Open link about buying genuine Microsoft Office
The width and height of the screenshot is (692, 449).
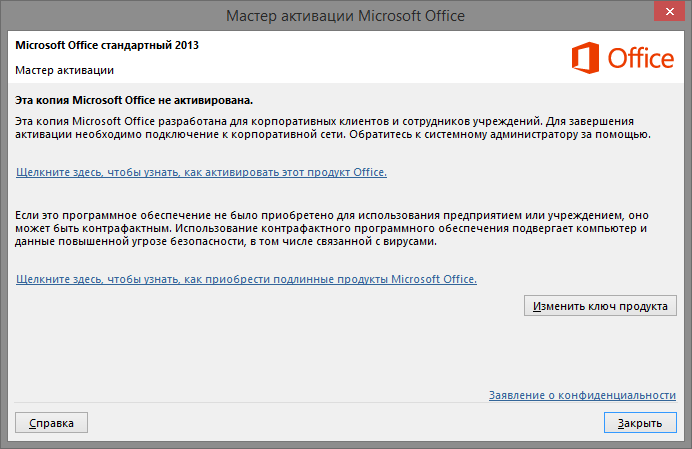tap(246, 279)
